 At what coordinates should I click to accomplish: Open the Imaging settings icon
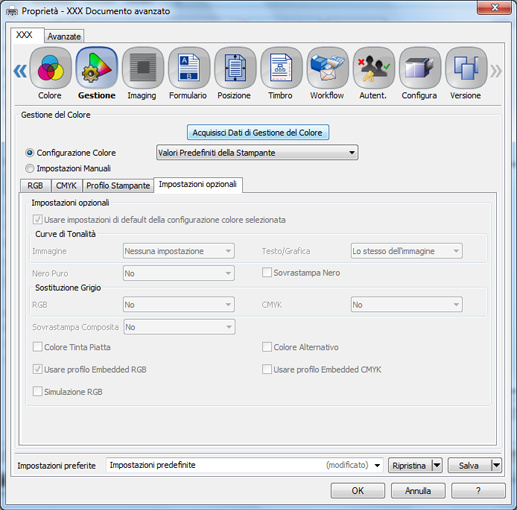click(x=143, y=68)
